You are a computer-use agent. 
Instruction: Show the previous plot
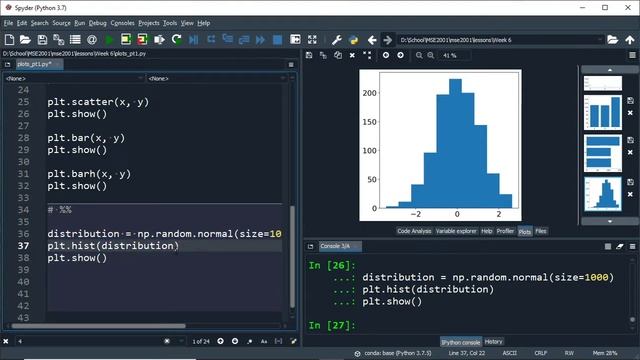click(x=386, y=55)
